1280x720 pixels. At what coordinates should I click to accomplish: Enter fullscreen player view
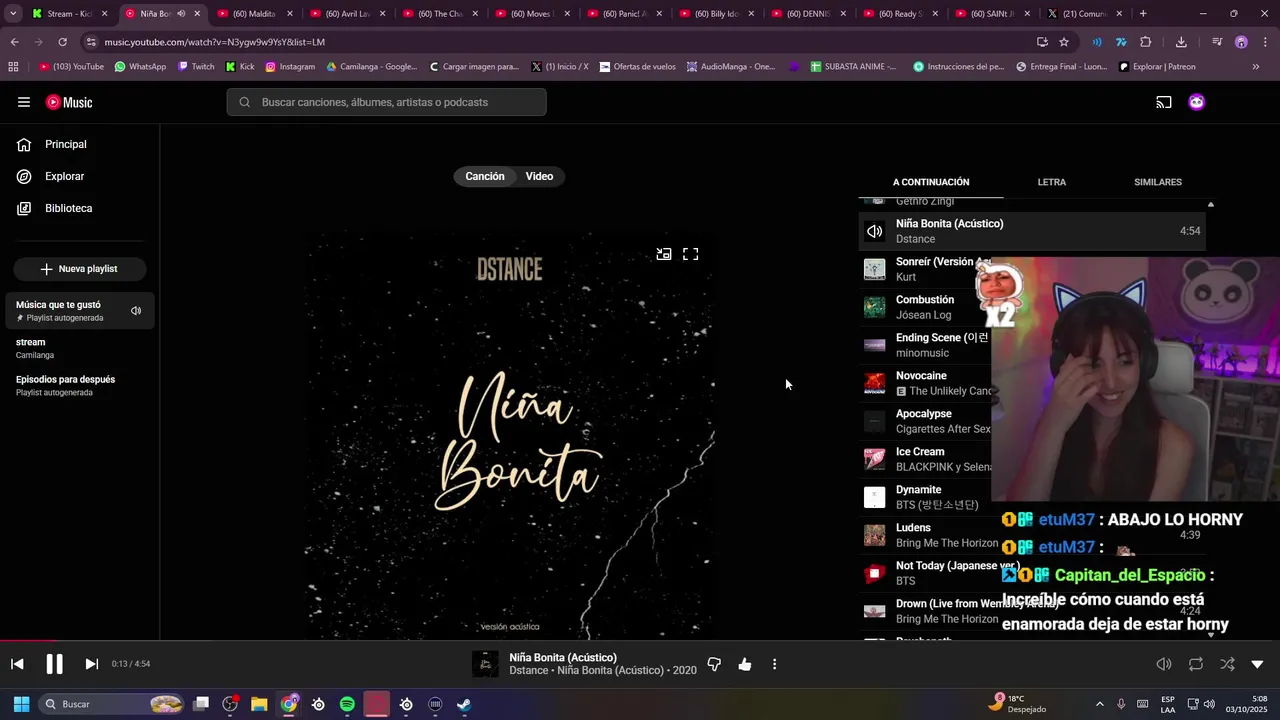690,254
